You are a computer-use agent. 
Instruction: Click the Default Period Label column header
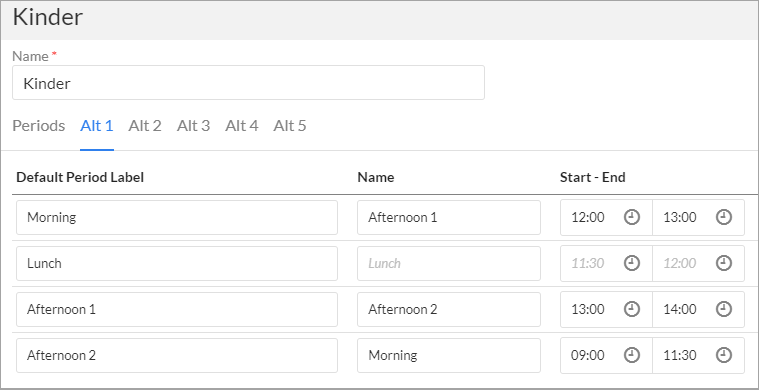(x=80, y=177)
